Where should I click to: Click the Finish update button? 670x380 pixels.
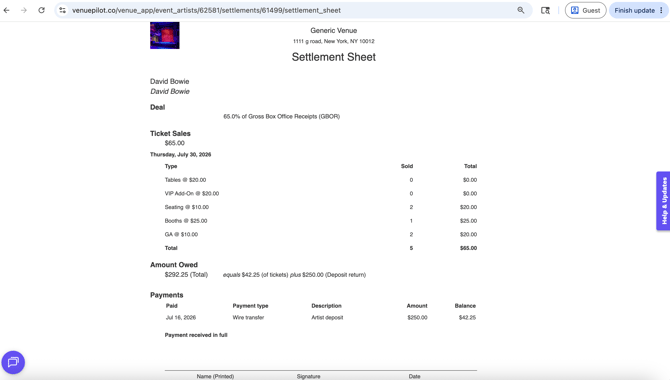pyautogui.click(x=635, y=10)
